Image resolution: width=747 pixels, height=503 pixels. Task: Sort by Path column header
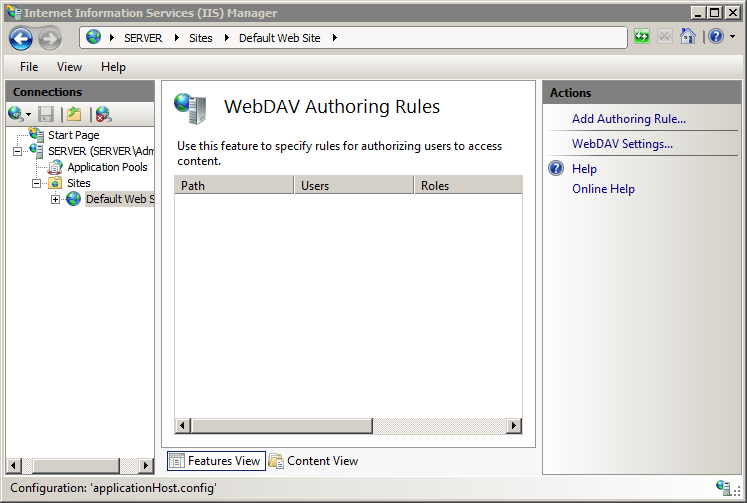pyautogui.click(x=234, y=185)
